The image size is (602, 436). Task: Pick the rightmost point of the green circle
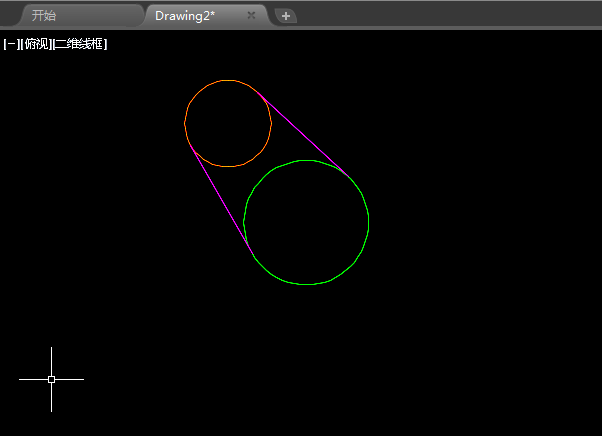click(369, 222)
